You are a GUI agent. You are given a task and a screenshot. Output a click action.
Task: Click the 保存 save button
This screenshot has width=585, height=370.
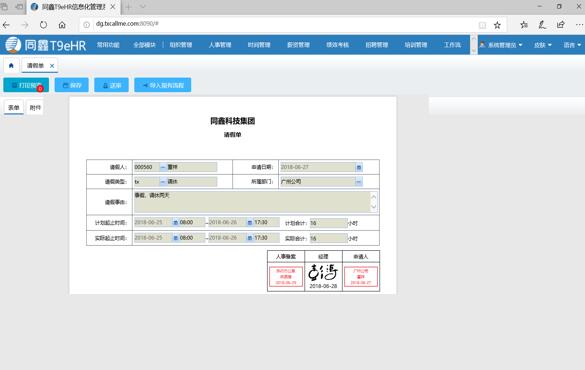click(72, 85)
